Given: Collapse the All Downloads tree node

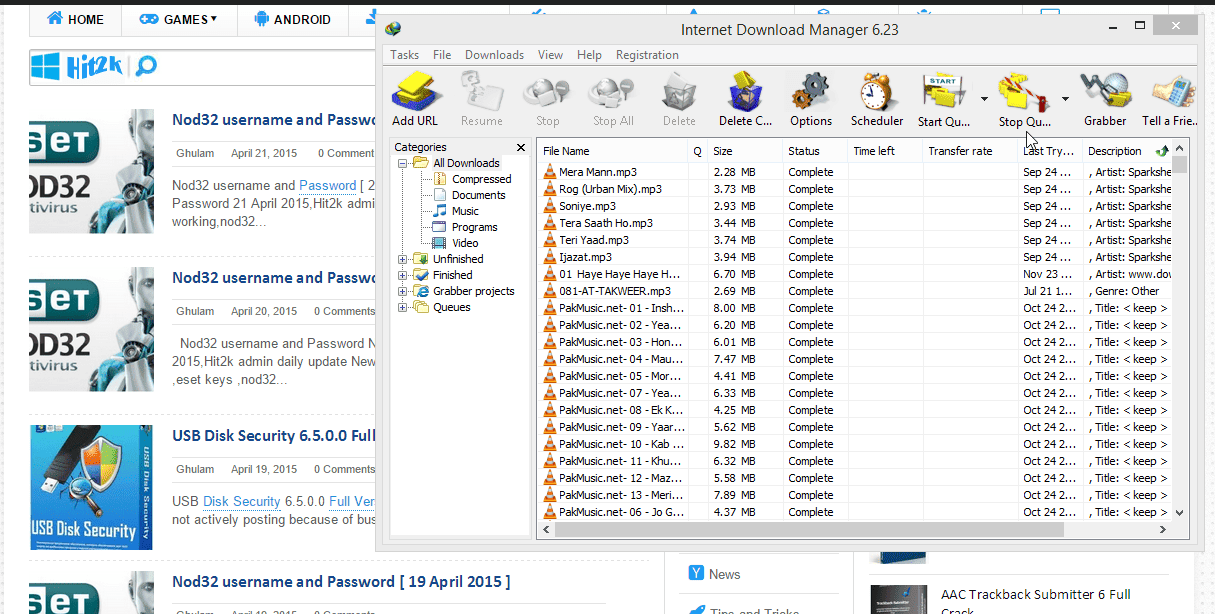Looking at the screenshot, I should tap(403, 163).
